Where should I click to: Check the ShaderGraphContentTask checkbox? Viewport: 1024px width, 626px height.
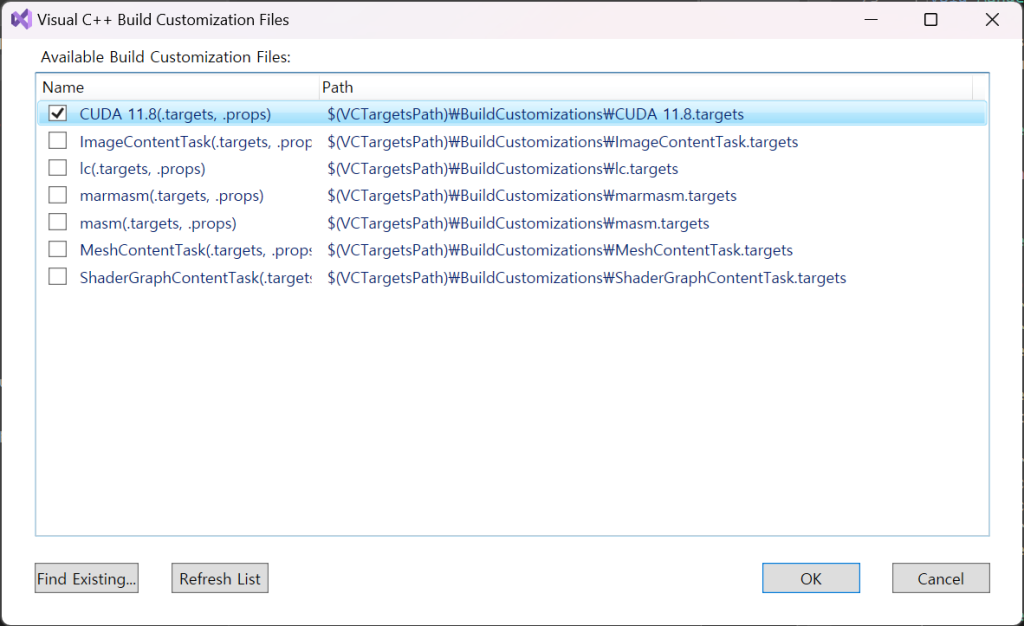point(58,277)
